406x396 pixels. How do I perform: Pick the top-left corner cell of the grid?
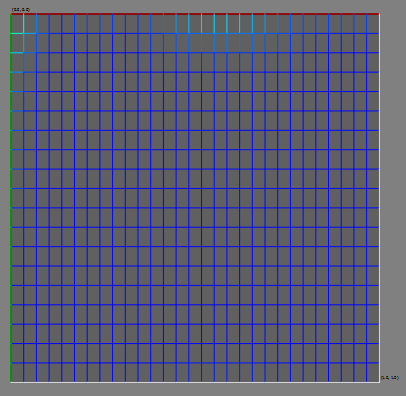(x=18, y=24)
